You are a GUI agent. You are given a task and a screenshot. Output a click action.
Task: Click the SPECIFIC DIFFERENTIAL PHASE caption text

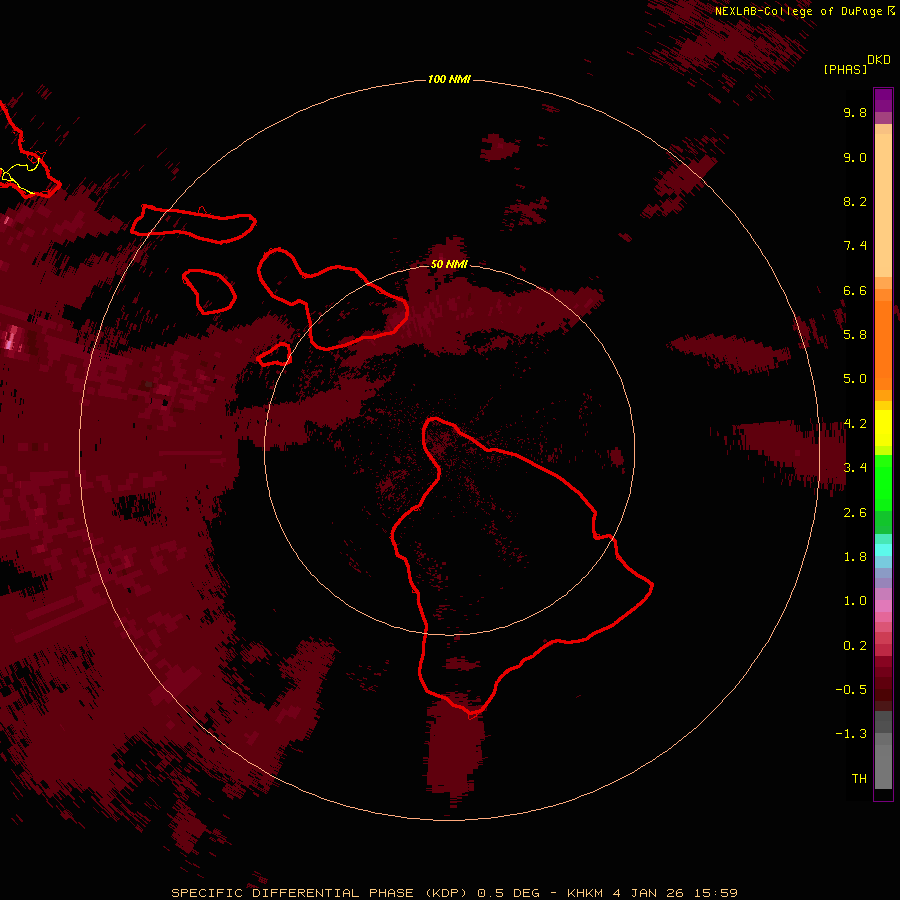pos(292,893)
